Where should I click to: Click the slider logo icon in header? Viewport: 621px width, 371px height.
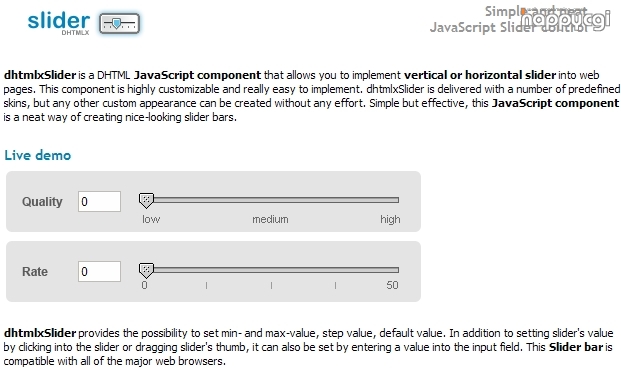click(x=119, y=23)
